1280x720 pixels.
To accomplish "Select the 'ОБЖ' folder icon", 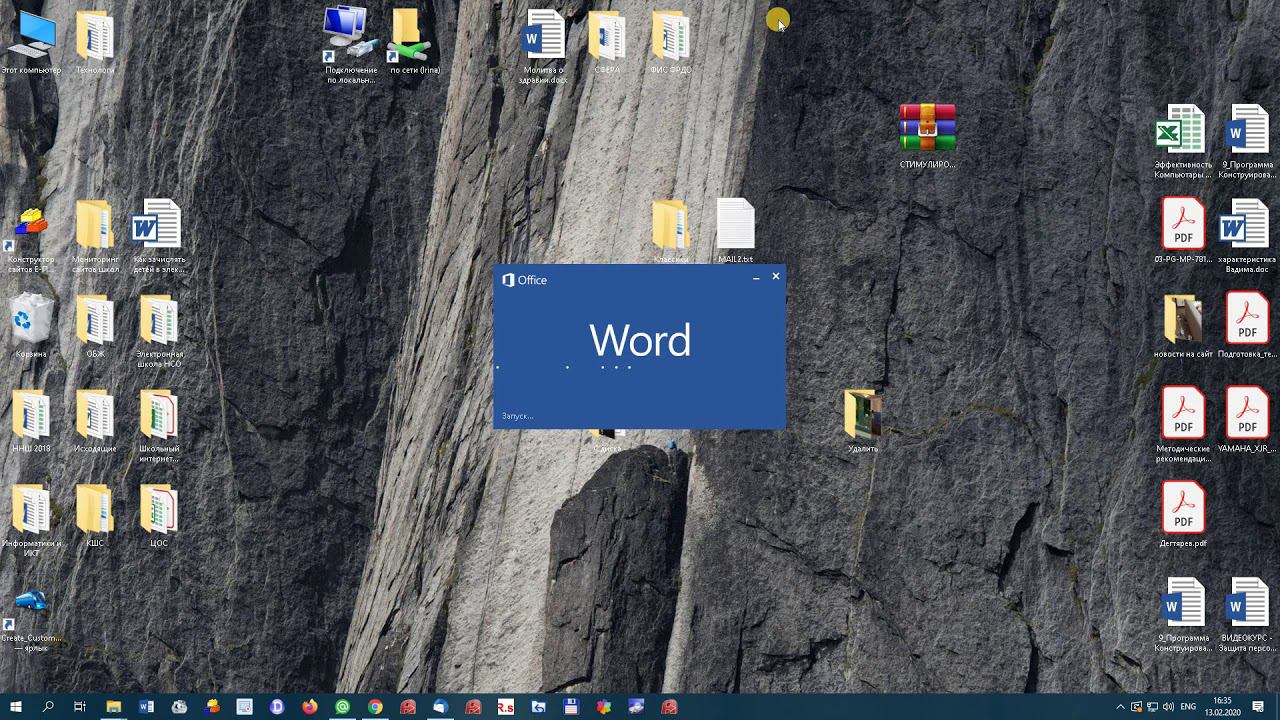I will pos(95,326).
